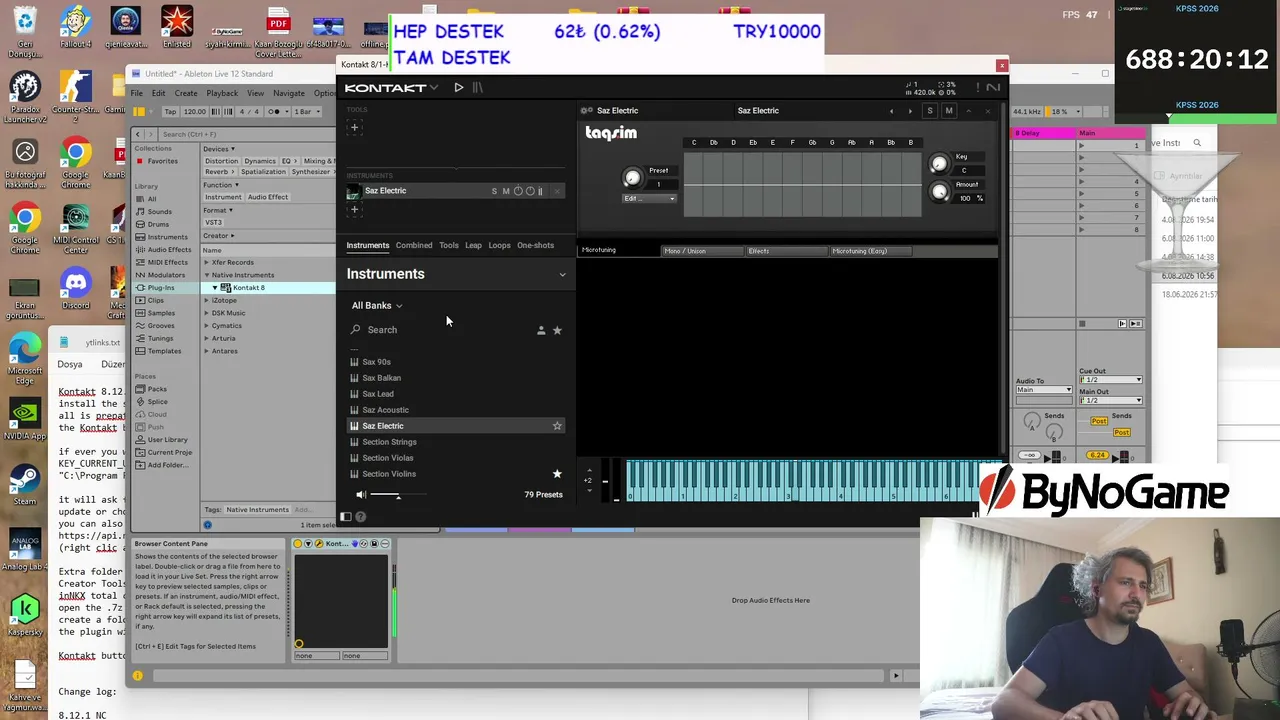Toggle the Kontakt sidebar panel icon

346,517
